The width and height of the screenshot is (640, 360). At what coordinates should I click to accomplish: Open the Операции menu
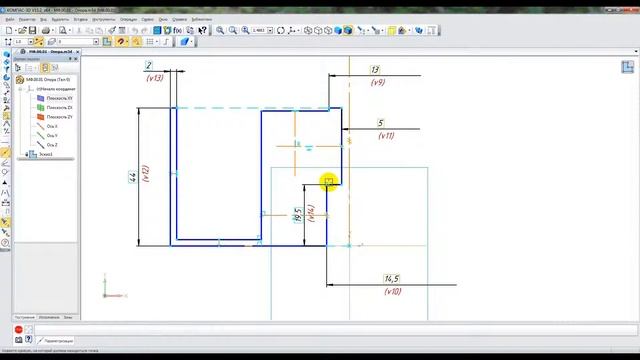click(x=128, y=19)
